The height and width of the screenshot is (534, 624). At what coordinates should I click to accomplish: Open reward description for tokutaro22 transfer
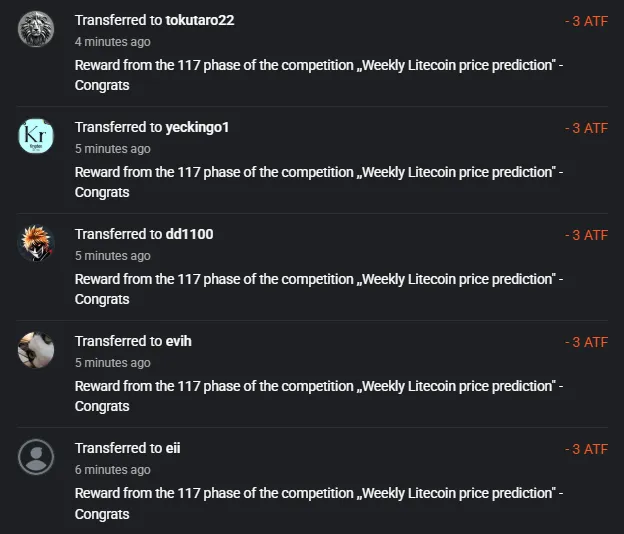319,75
